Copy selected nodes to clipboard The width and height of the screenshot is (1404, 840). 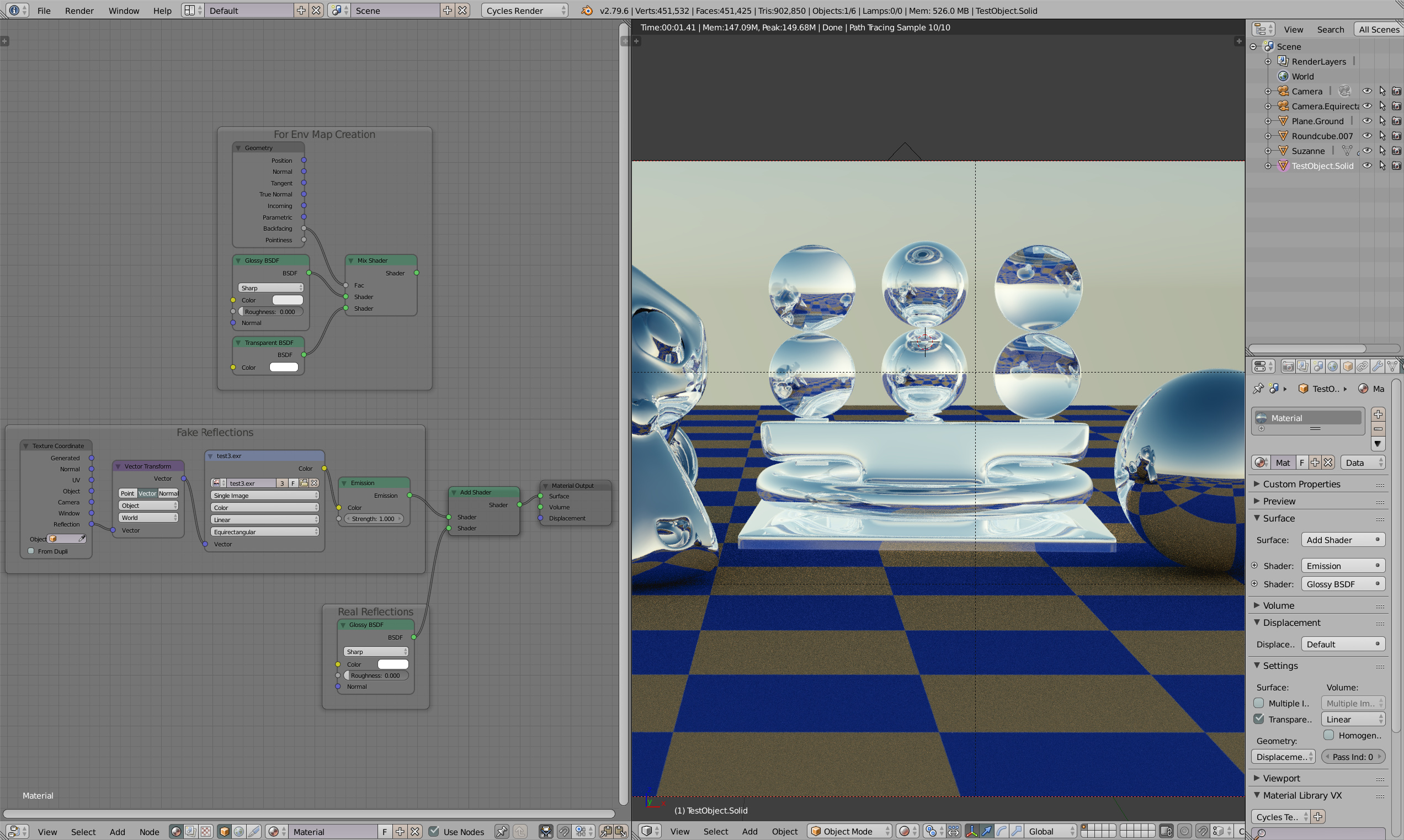point(606,831)
